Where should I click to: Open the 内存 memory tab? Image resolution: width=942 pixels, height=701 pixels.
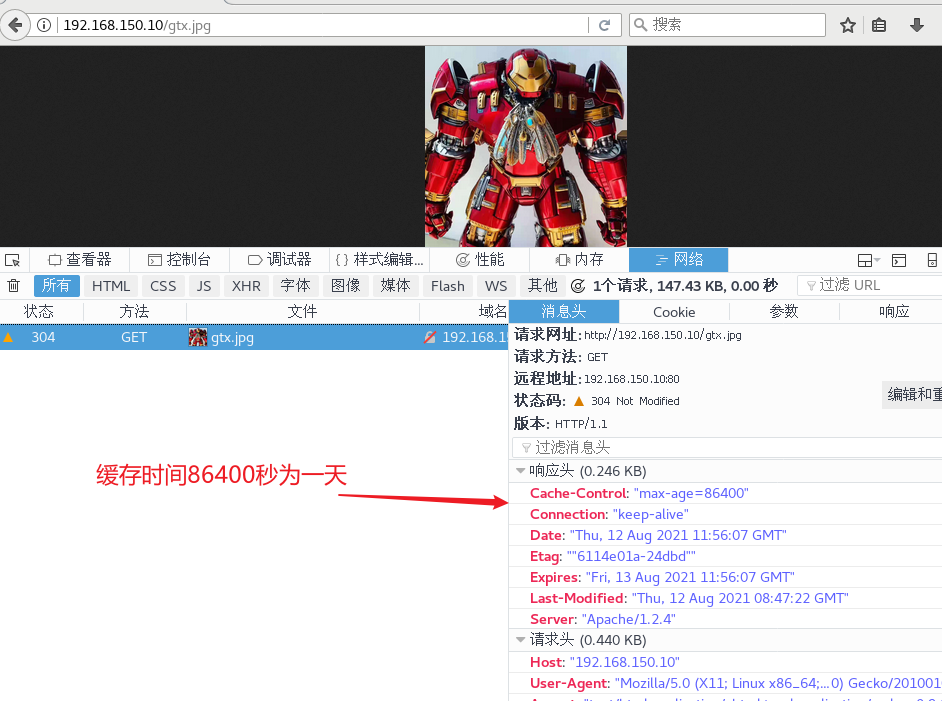pyautogui.click(x=579, y=259)
